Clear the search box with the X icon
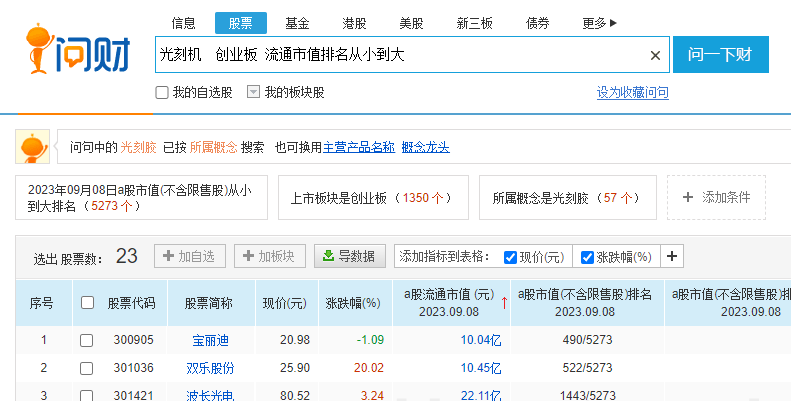Viewport: 791px width, 401px height. (655, 55)
